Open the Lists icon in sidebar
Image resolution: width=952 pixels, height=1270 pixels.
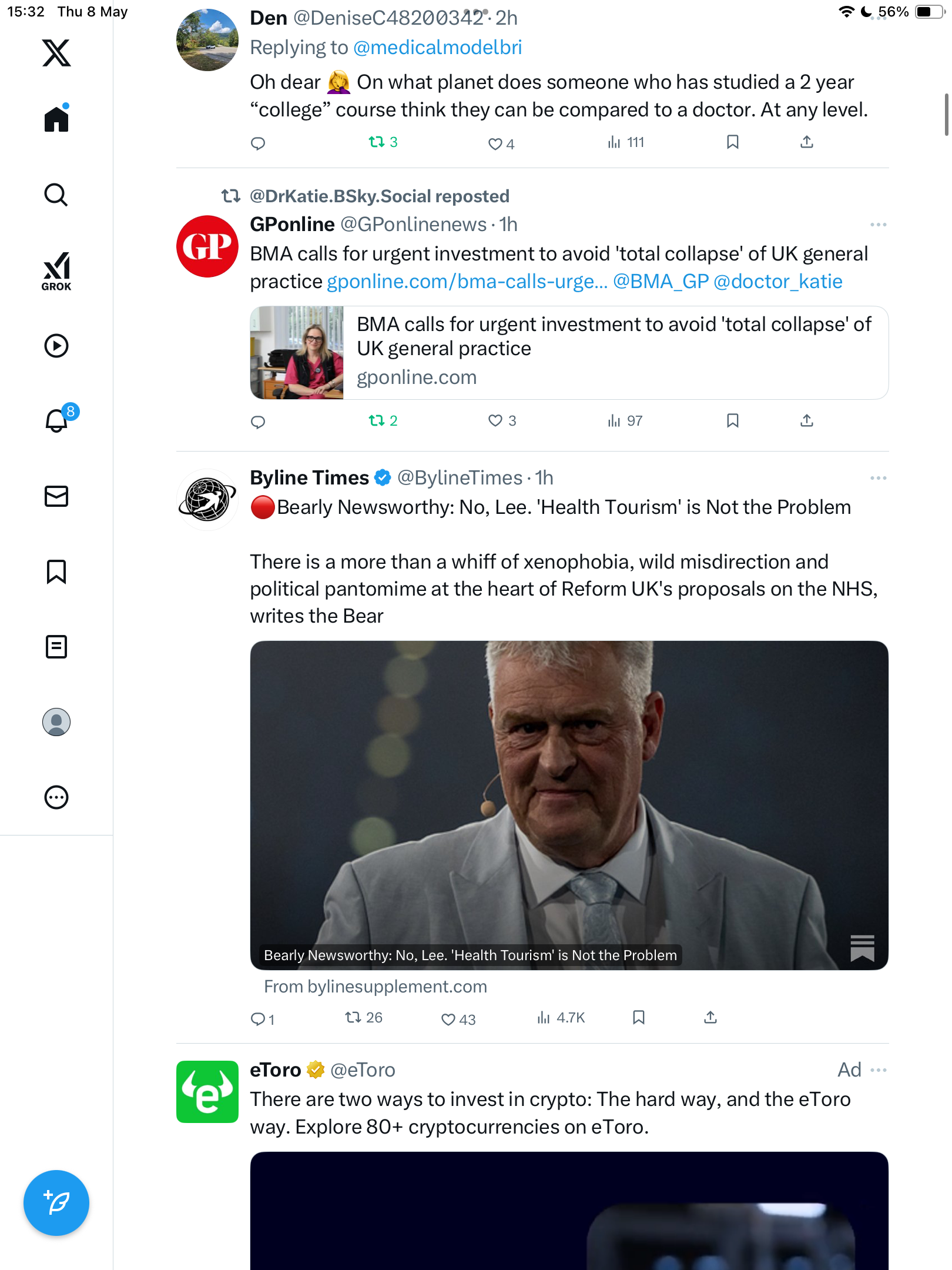(56, 647)
